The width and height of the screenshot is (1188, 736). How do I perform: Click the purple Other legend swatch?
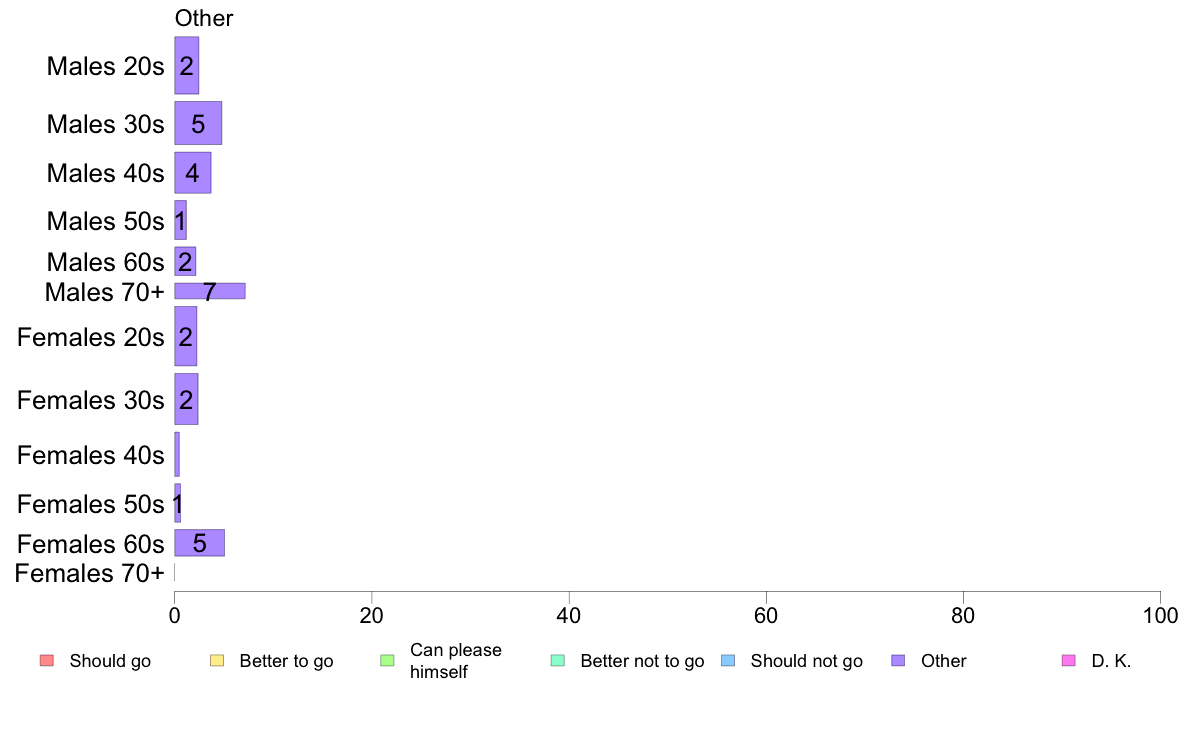click(x=899, y=661)
